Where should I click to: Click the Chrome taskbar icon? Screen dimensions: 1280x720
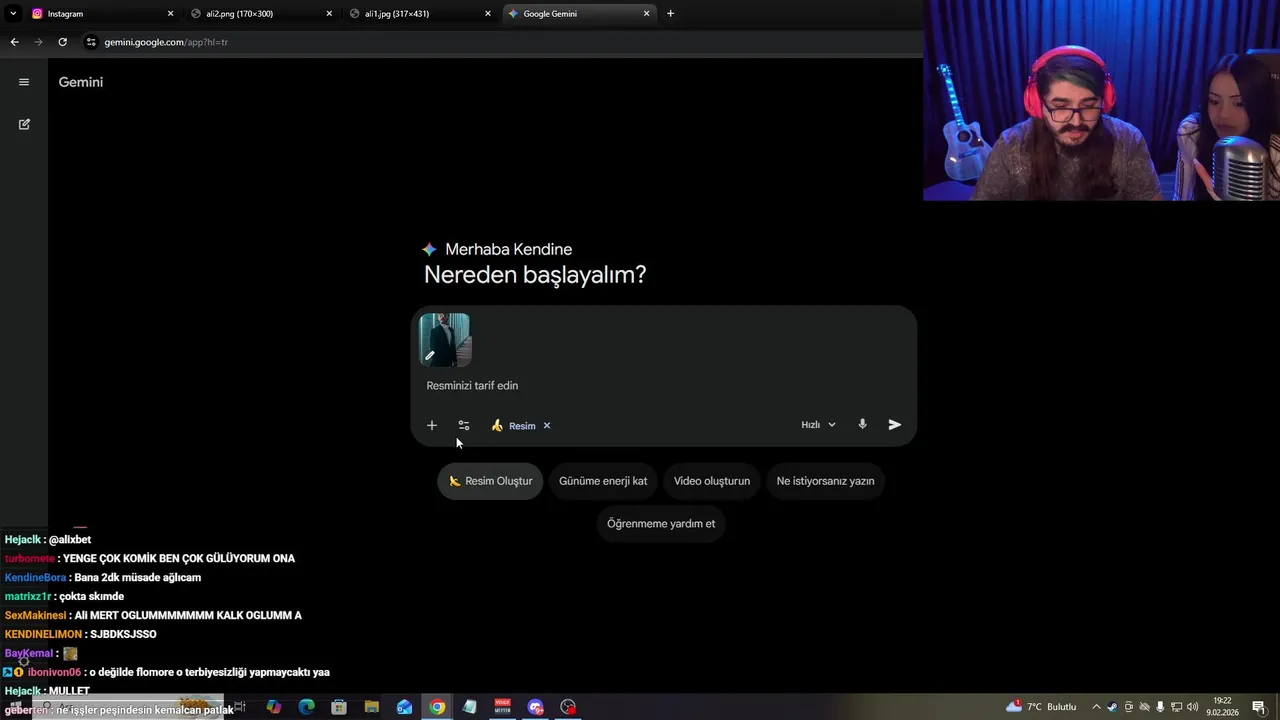point(437,707)
